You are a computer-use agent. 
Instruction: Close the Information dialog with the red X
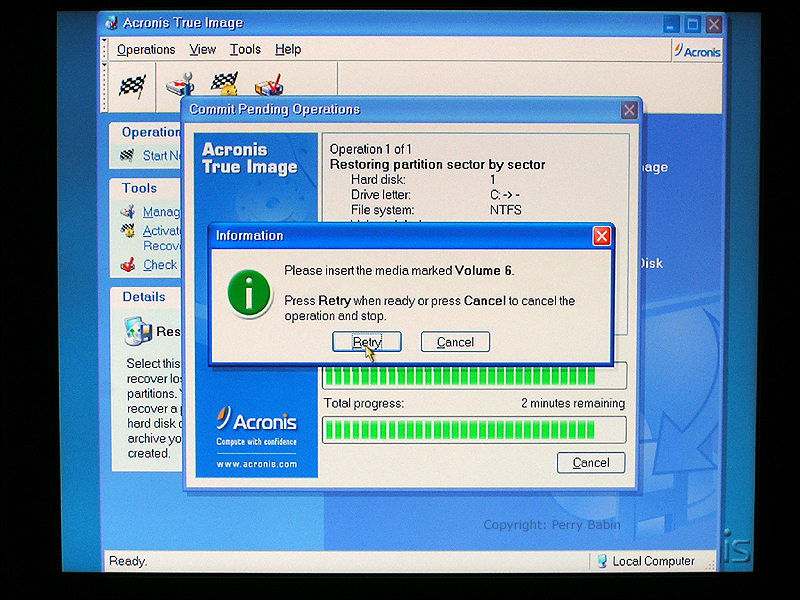pyautogui.click(x=602, y=236)
